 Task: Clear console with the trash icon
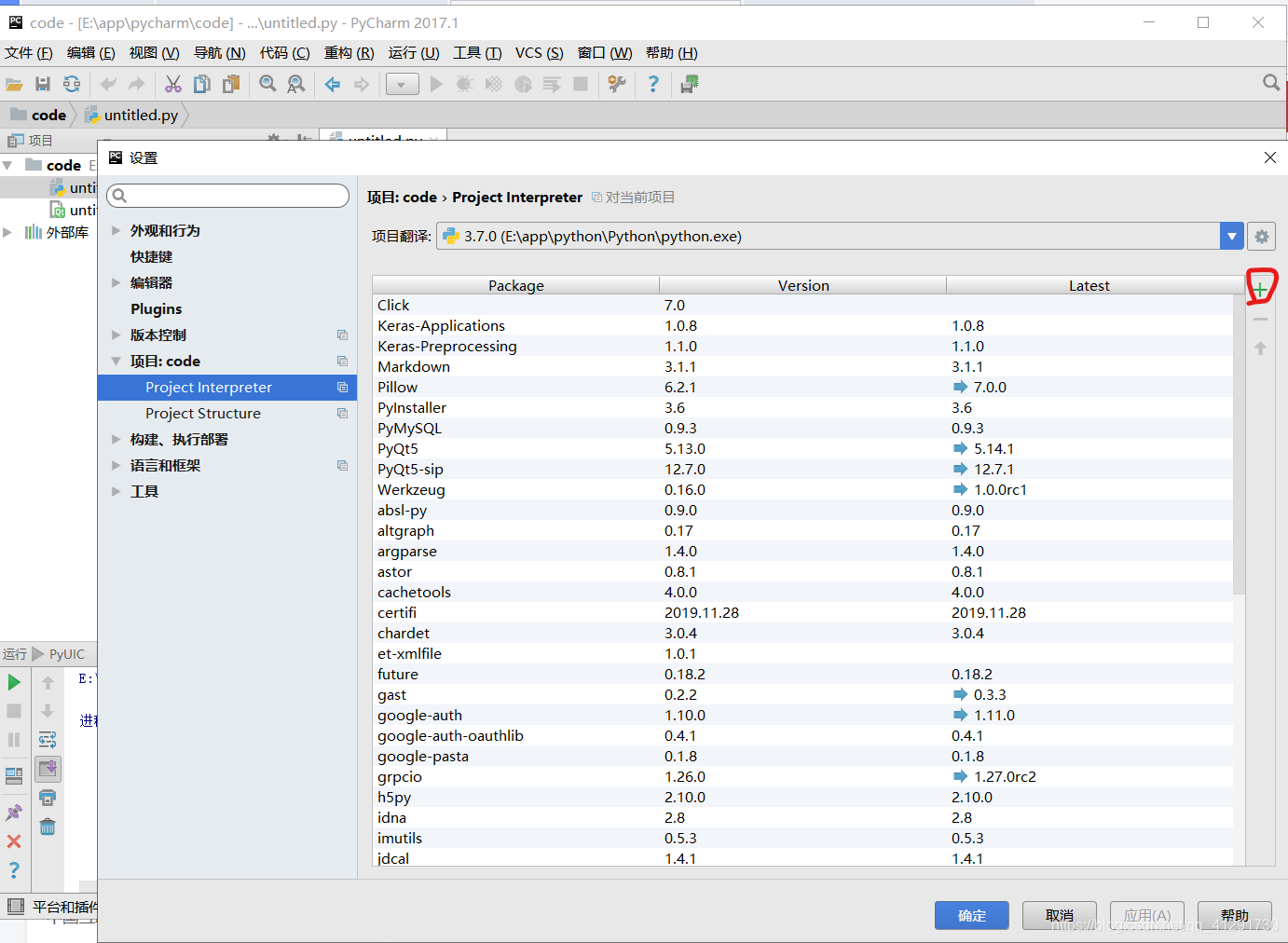pyautogui.click(x=48, y=827)
